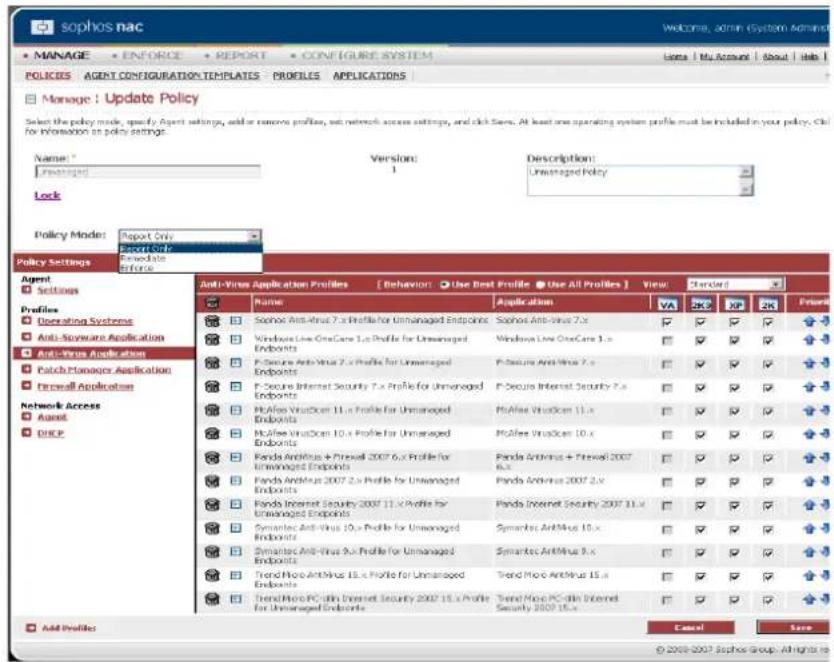834x662 pixels.
Task: Click the details icon for F-Secure Internet Security
Action: point(236,387)
